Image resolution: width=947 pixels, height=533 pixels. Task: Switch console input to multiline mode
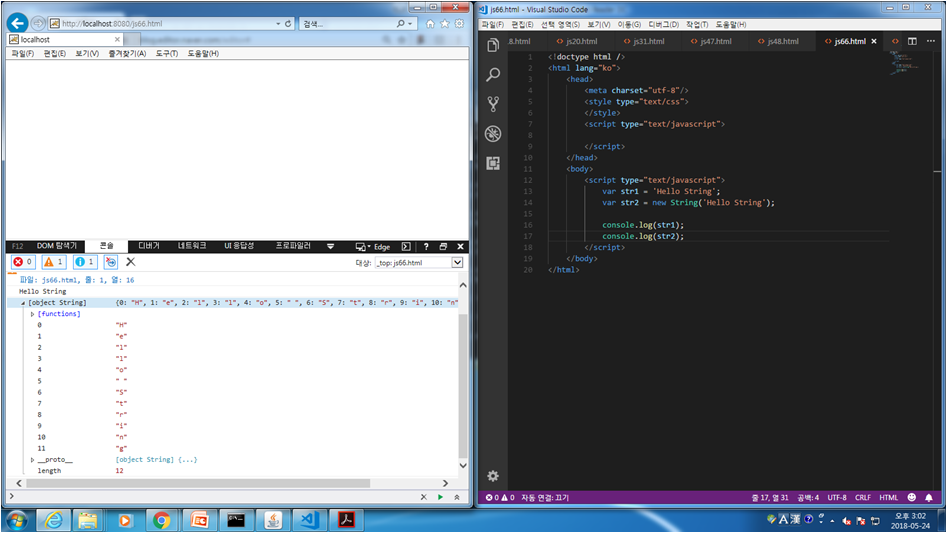457,497
